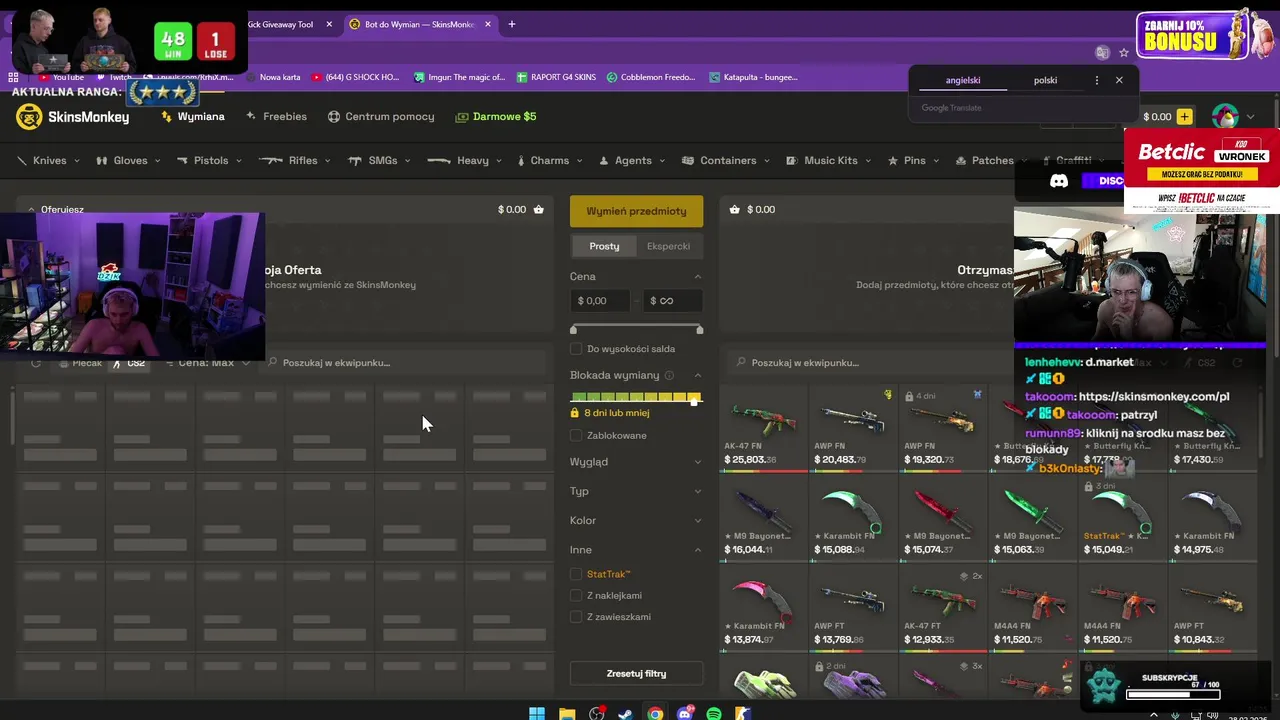Select the Karambit FN $13,874 item
Screen dimensions: 1280x720
(x=764, y=608)
